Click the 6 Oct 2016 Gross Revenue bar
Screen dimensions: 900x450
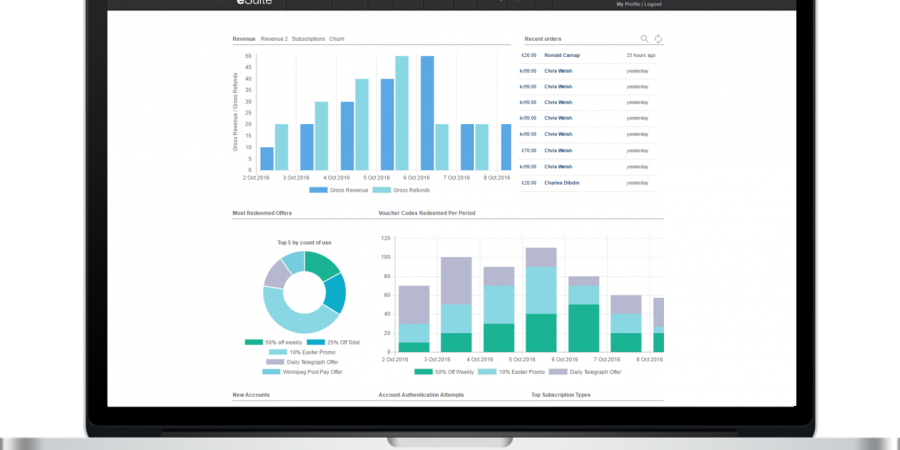coord(427,113)
